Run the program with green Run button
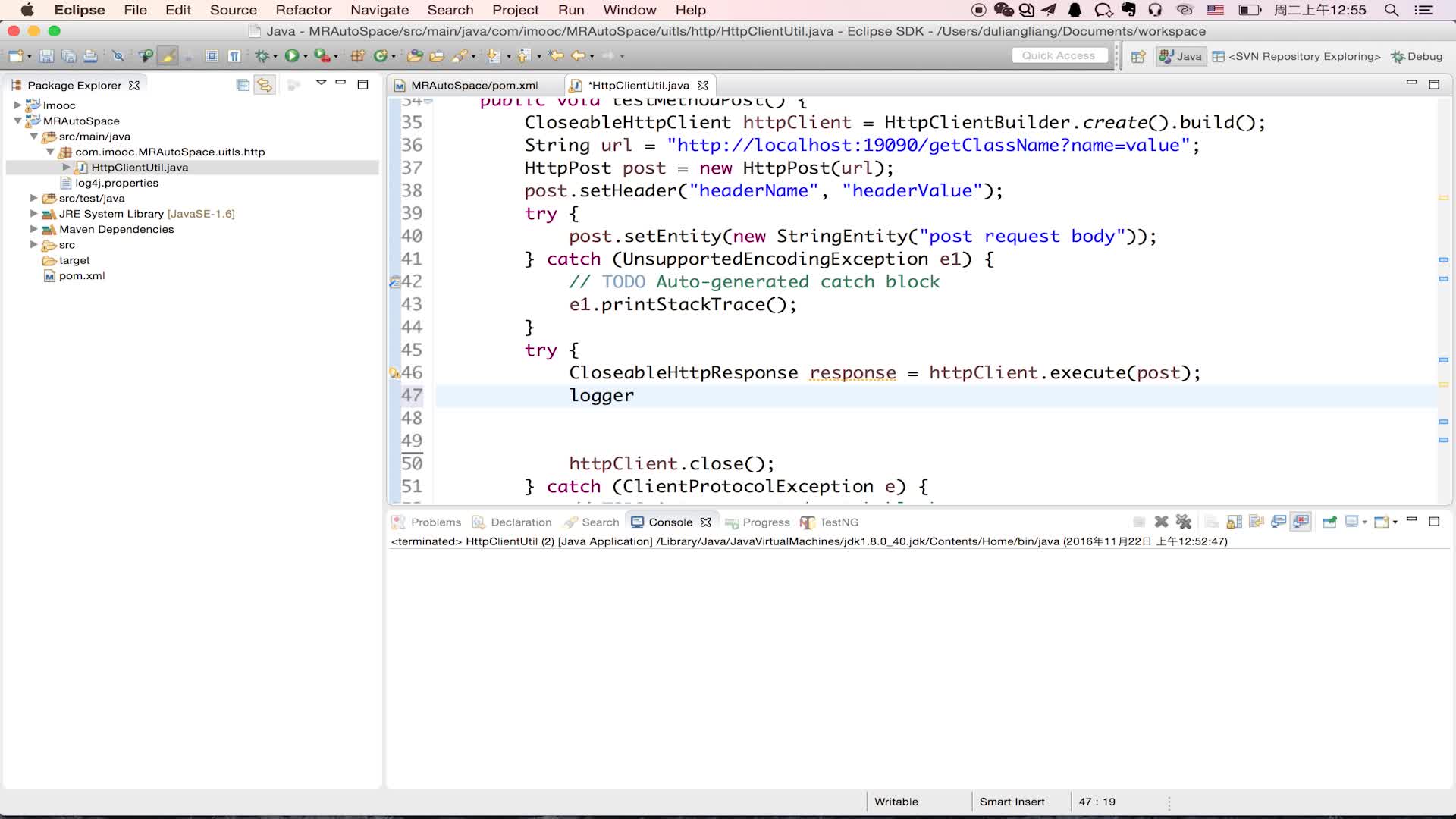 click(x=292, y=56)
